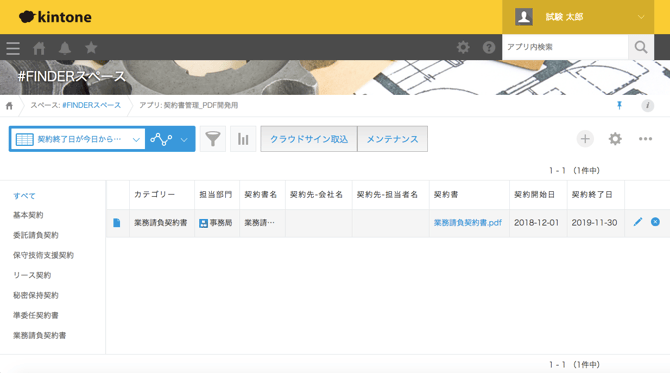Viewport: 670px width, 373px height.
Task: Pin the app using the pushpin icon
Action: 619,105
